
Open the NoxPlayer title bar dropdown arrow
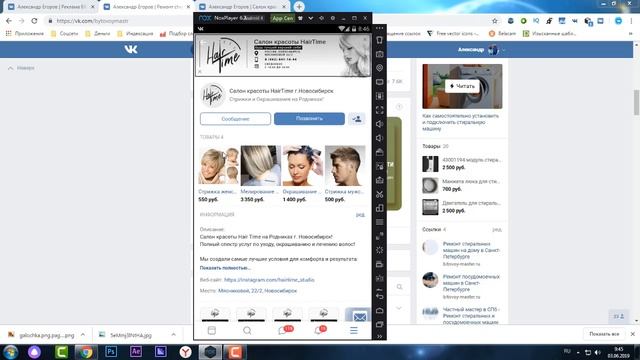pos(311,18)
